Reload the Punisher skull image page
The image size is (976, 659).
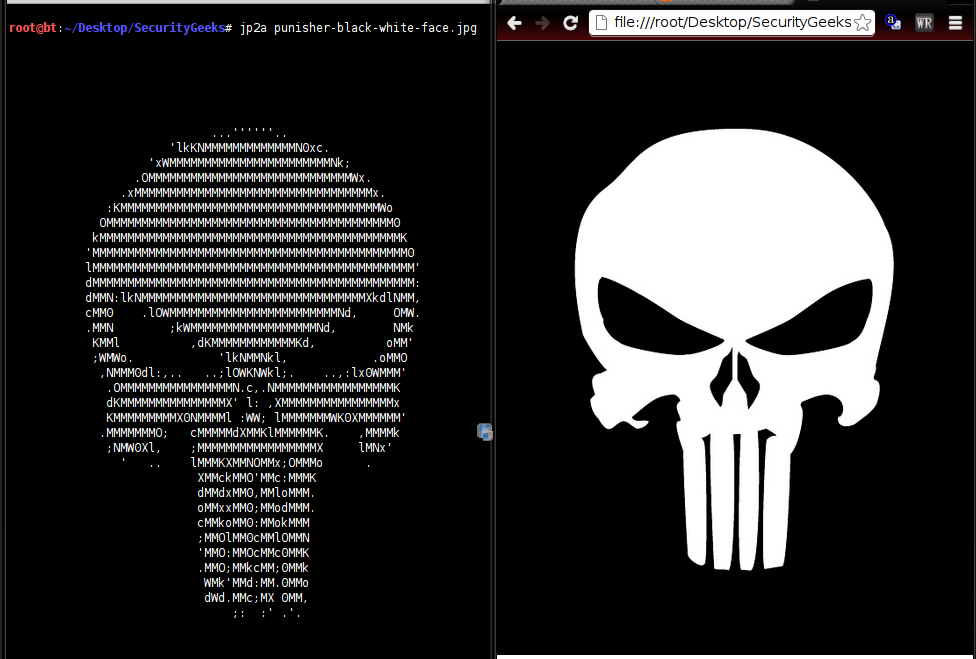570,22
